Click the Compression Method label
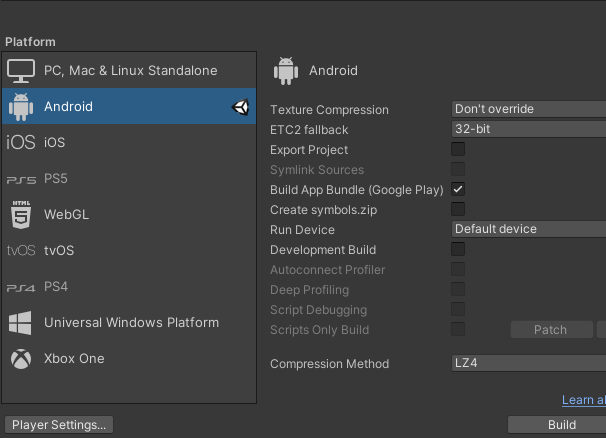The height and width of the screenshot is (438, 606). tap(330, 364)
